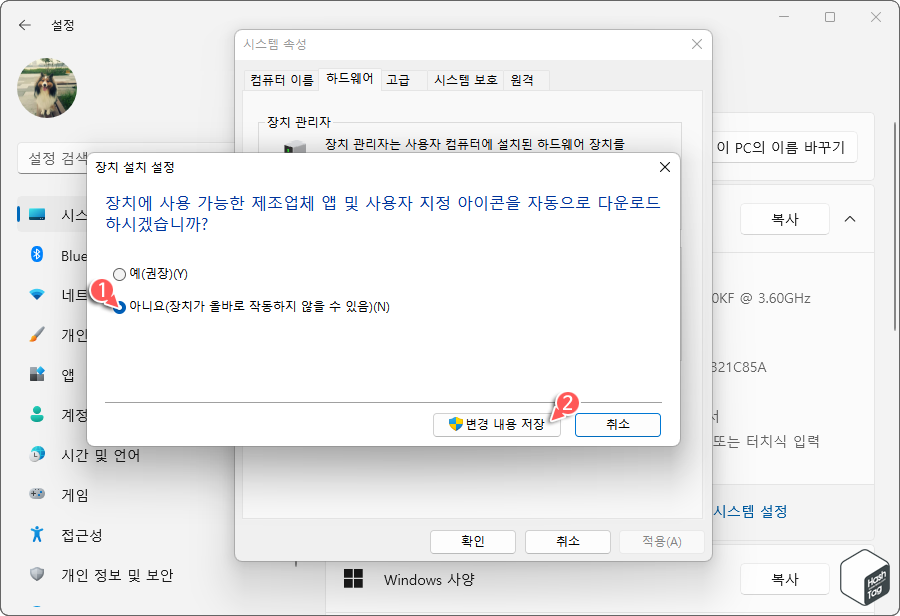Open the 시간 및 언어 settings section
900x616 pixels.
pyautogui.click(x=60, y=455)
